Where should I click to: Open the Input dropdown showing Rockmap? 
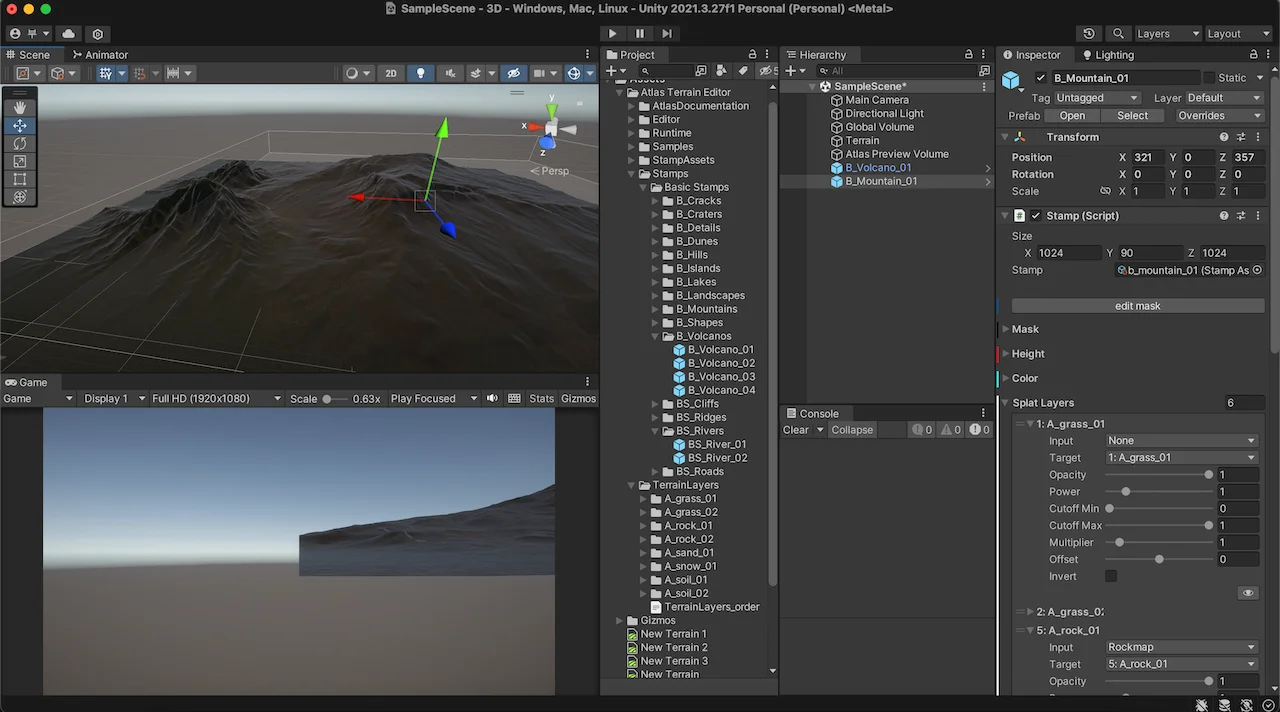click(1181, 647)
